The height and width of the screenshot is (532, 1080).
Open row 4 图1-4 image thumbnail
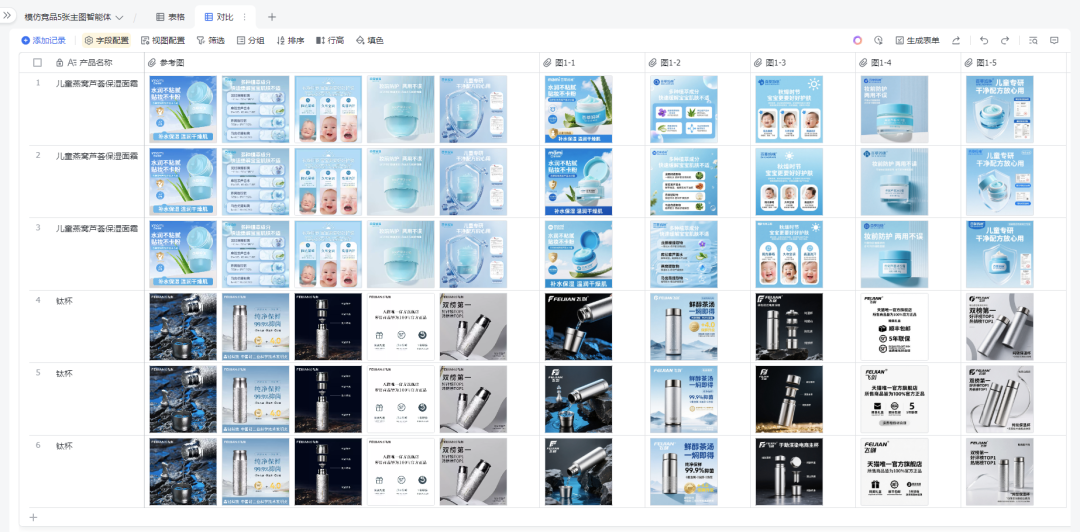click(x=894, y=327)
